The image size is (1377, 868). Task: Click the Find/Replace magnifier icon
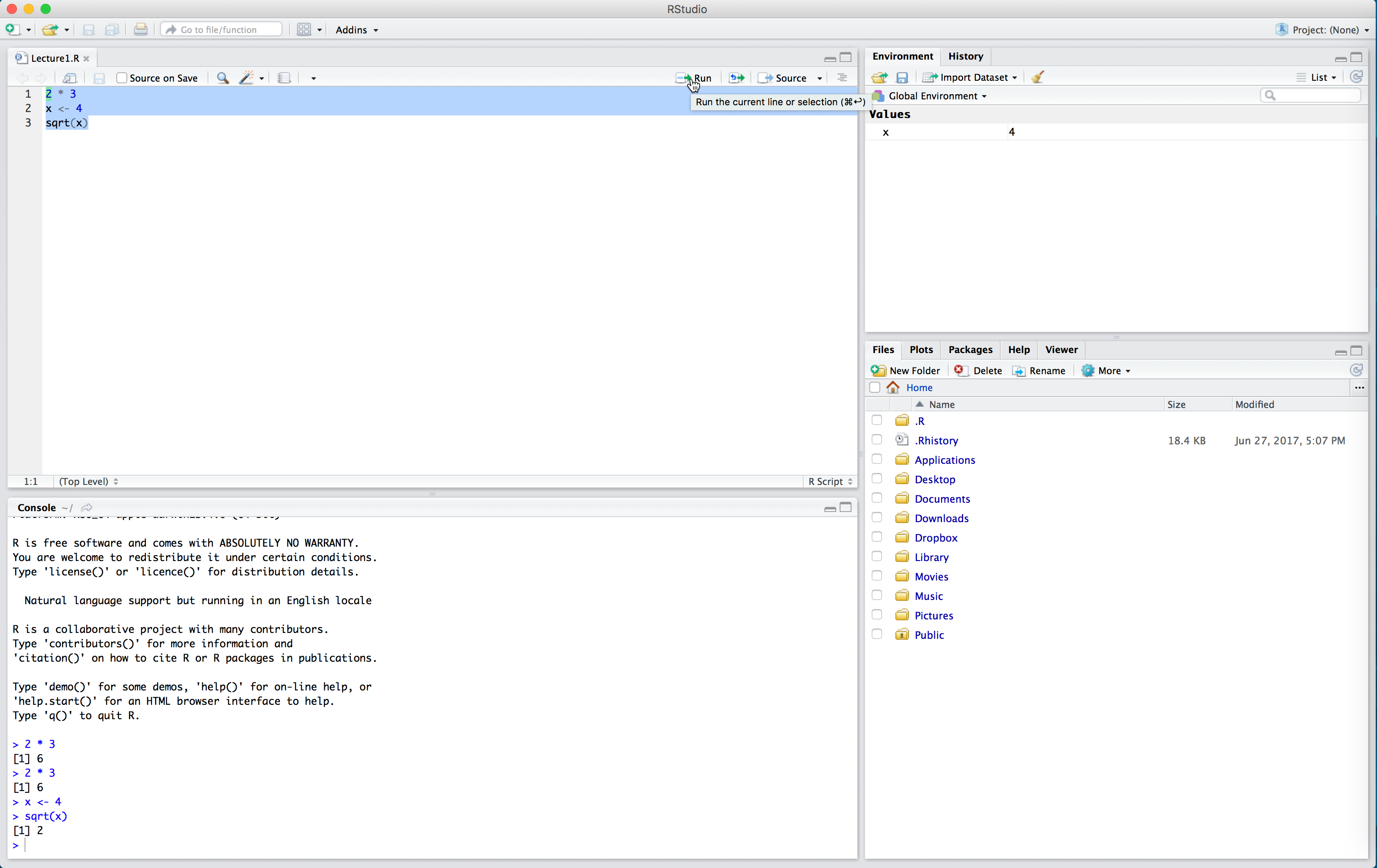click(223, 78)
